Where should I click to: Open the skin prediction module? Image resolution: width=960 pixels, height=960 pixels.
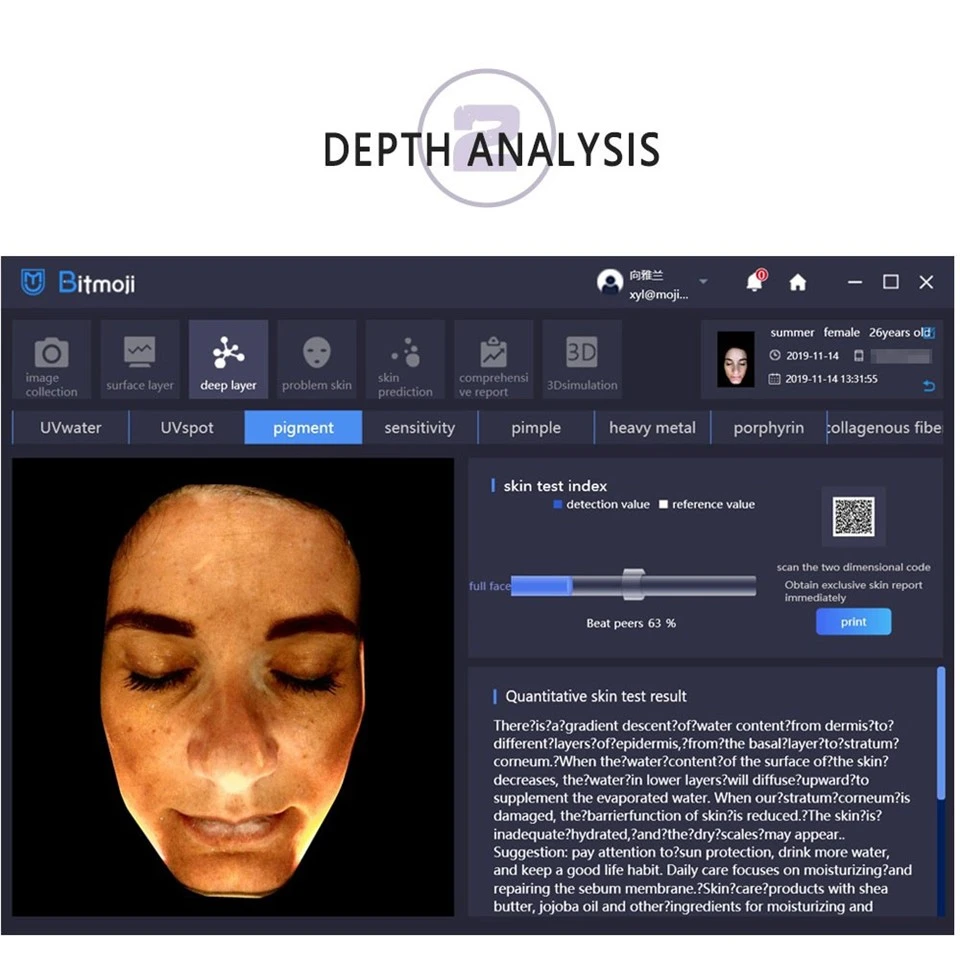click(x=405, y=359)
